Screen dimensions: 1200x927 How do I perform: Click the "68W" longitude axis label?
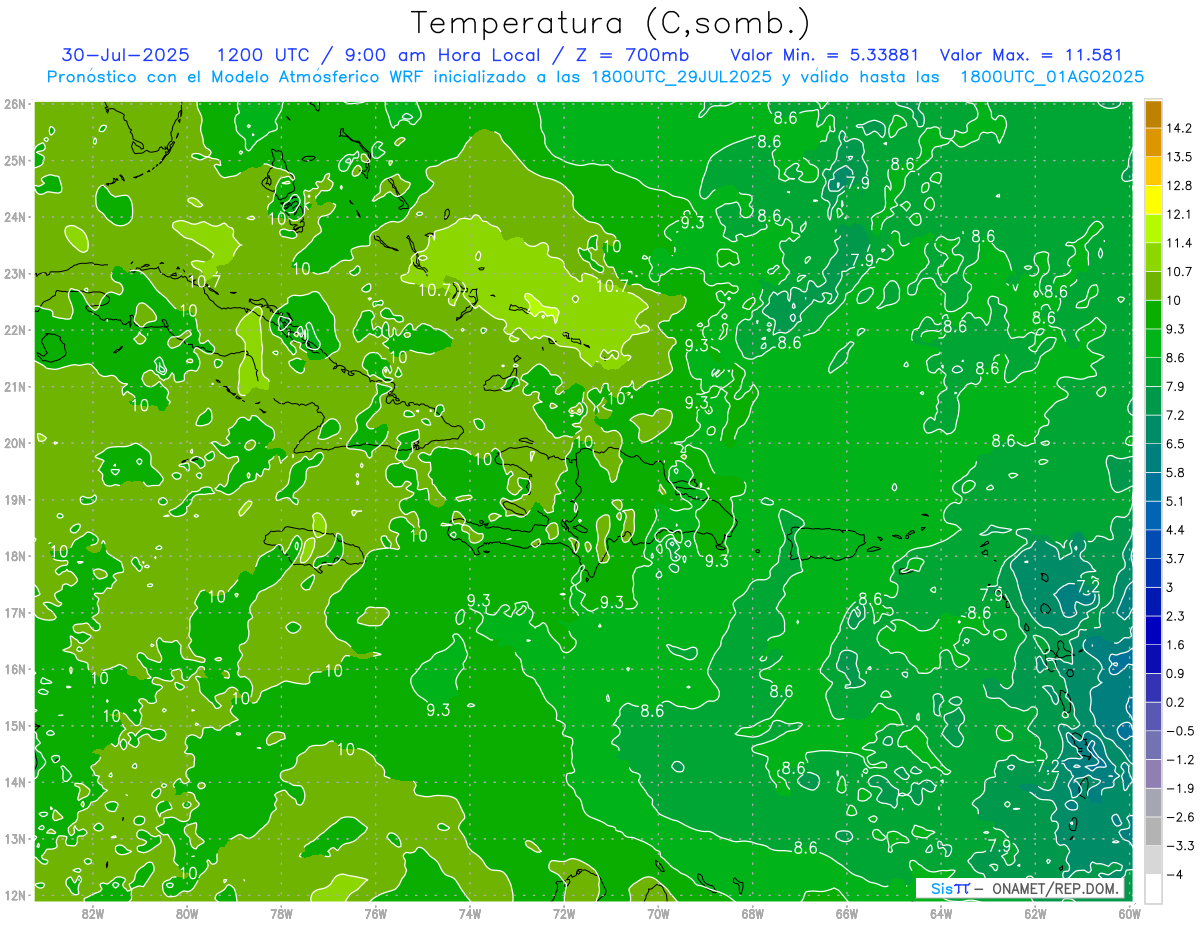point(752,912)
